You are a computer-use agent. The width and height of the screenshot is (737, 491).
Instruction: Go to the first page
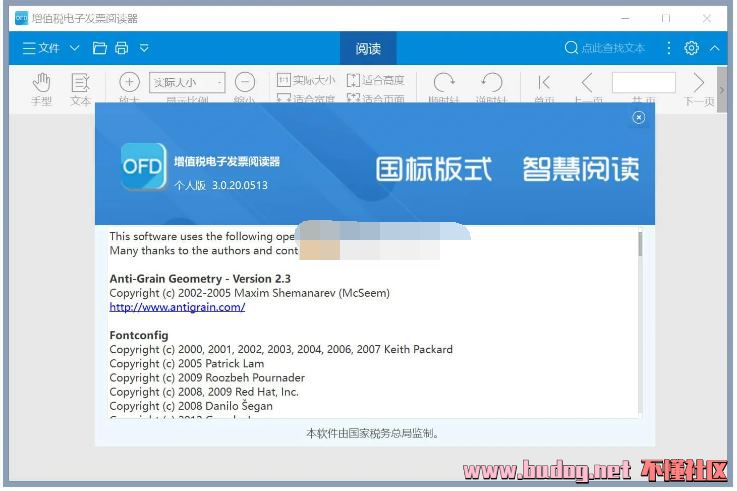point(544,88)
